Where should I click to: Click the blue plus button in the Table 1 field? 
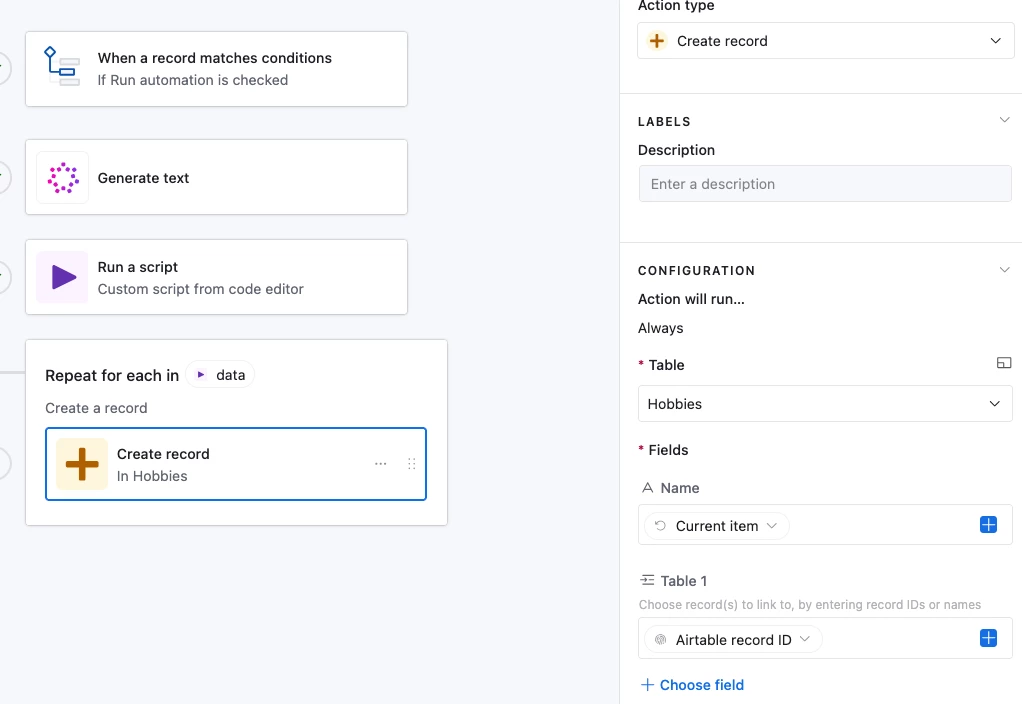coord(988,639)
